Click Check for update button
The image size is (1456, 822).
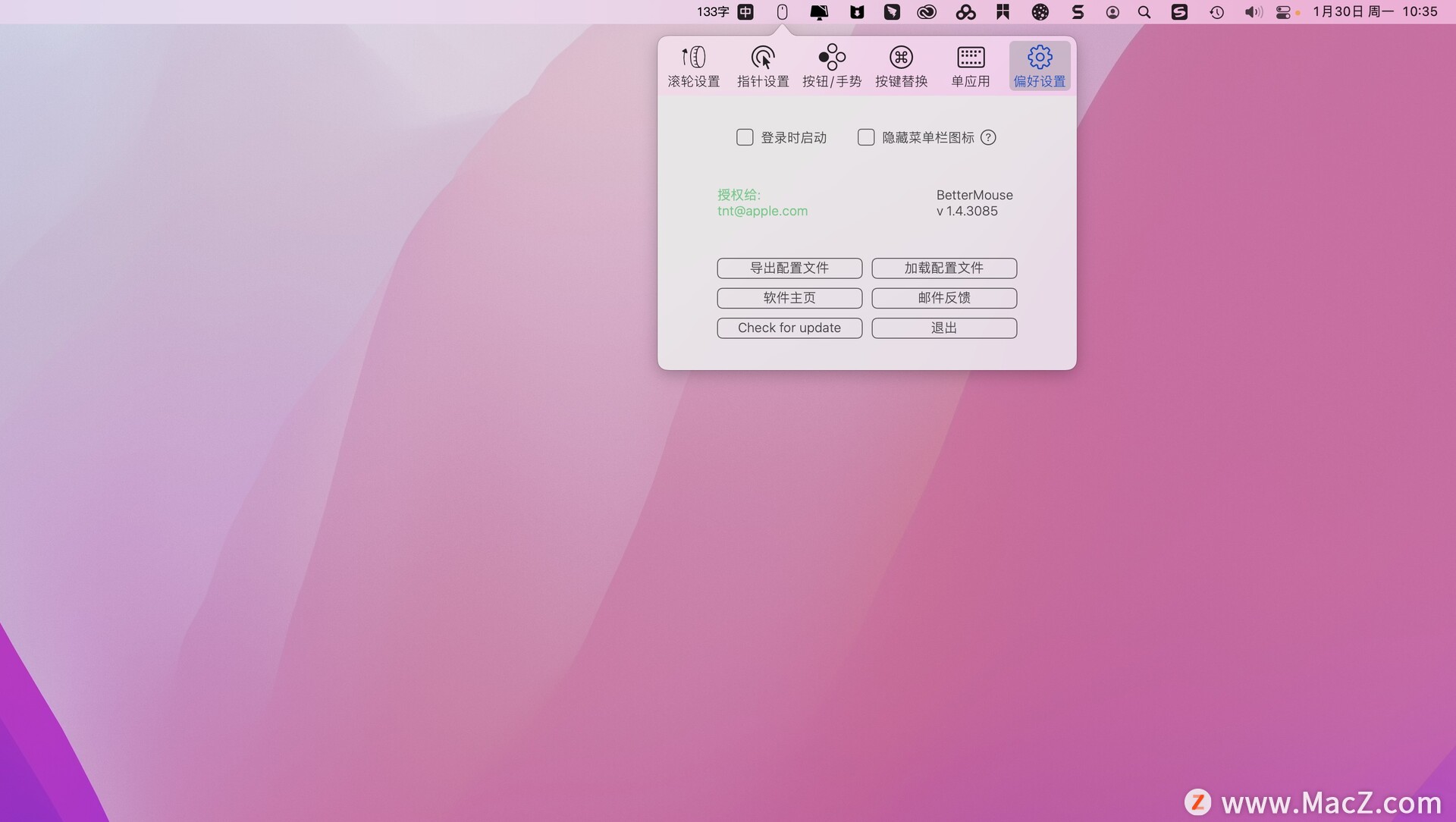(789, 327)
